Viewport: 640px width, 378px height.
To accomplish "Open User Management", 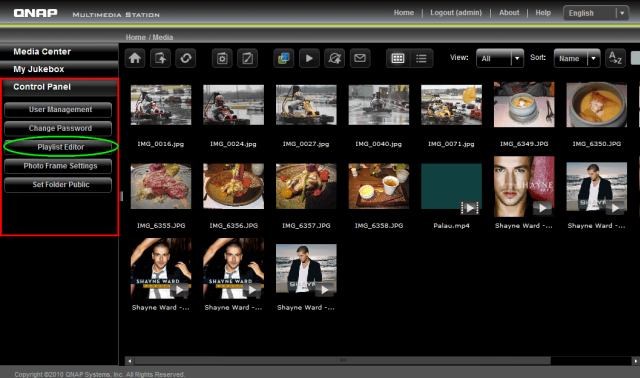I will pos(58,109).
